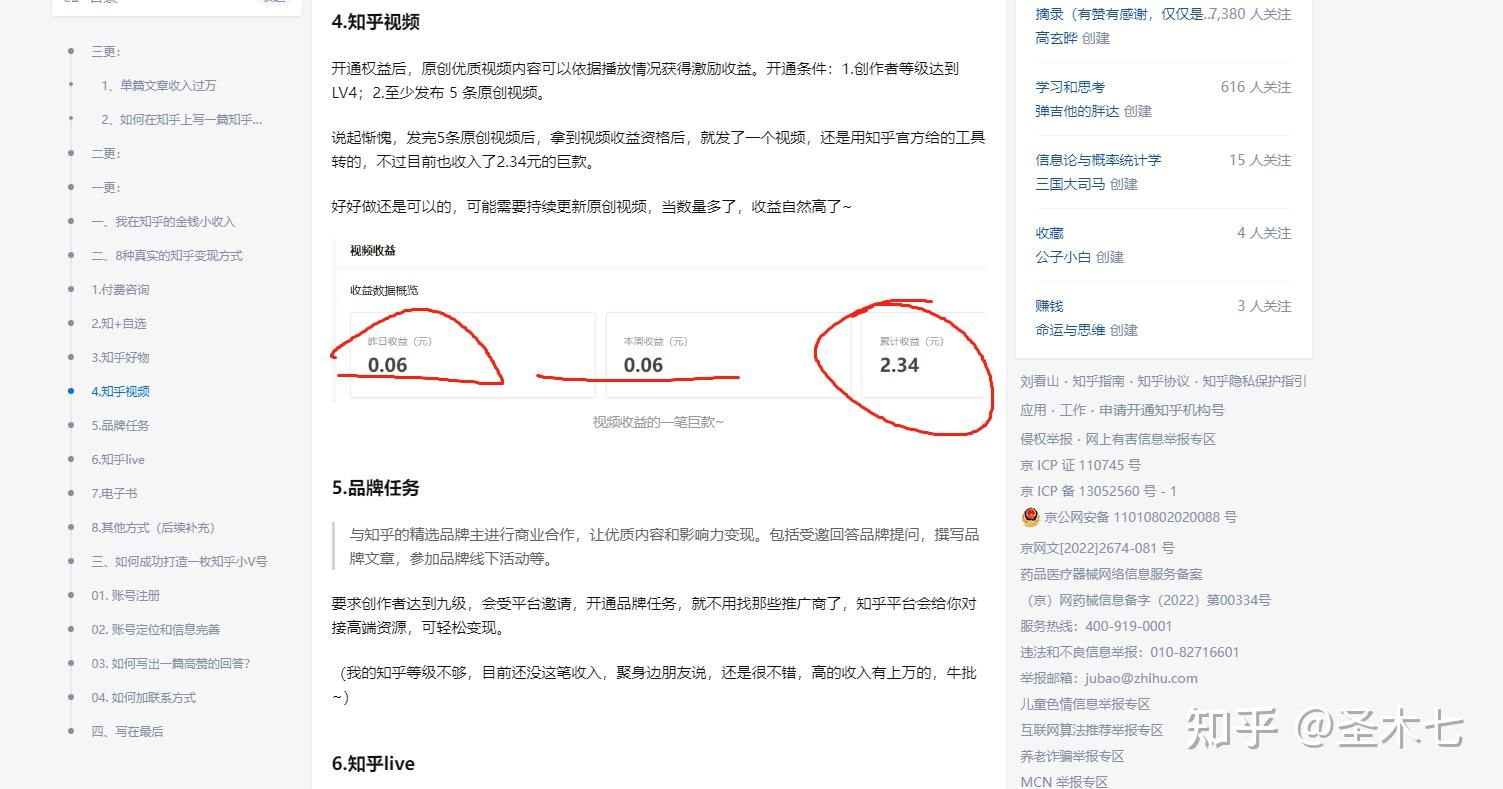Open （京）网药械信息备字（2022）第00334号 link
The height and width of the screenshot is (789, 1503).
(1146, 600)
